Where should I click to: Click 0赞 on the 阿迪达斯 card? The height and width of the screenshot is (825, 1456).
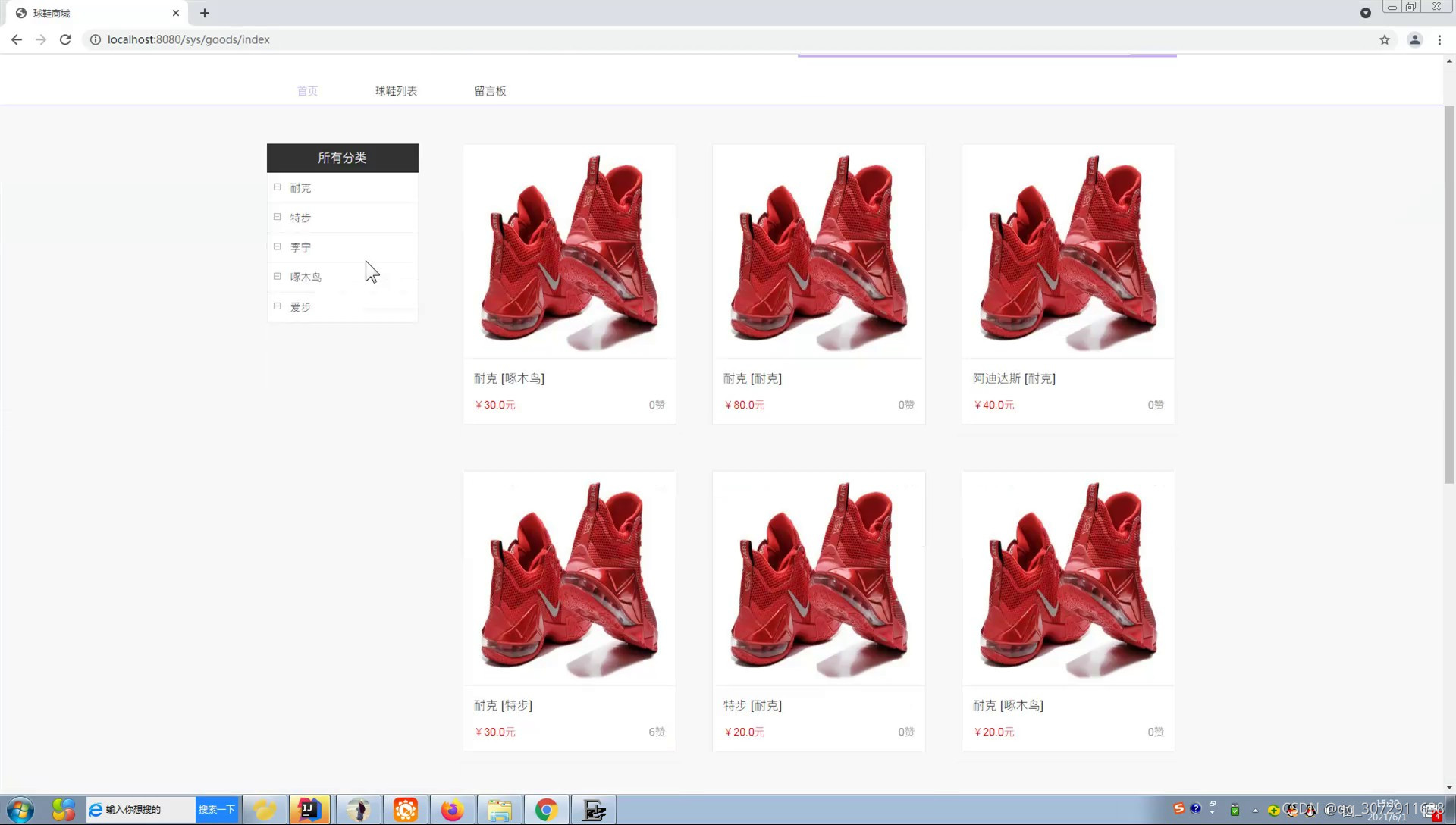click(1156, 405)
